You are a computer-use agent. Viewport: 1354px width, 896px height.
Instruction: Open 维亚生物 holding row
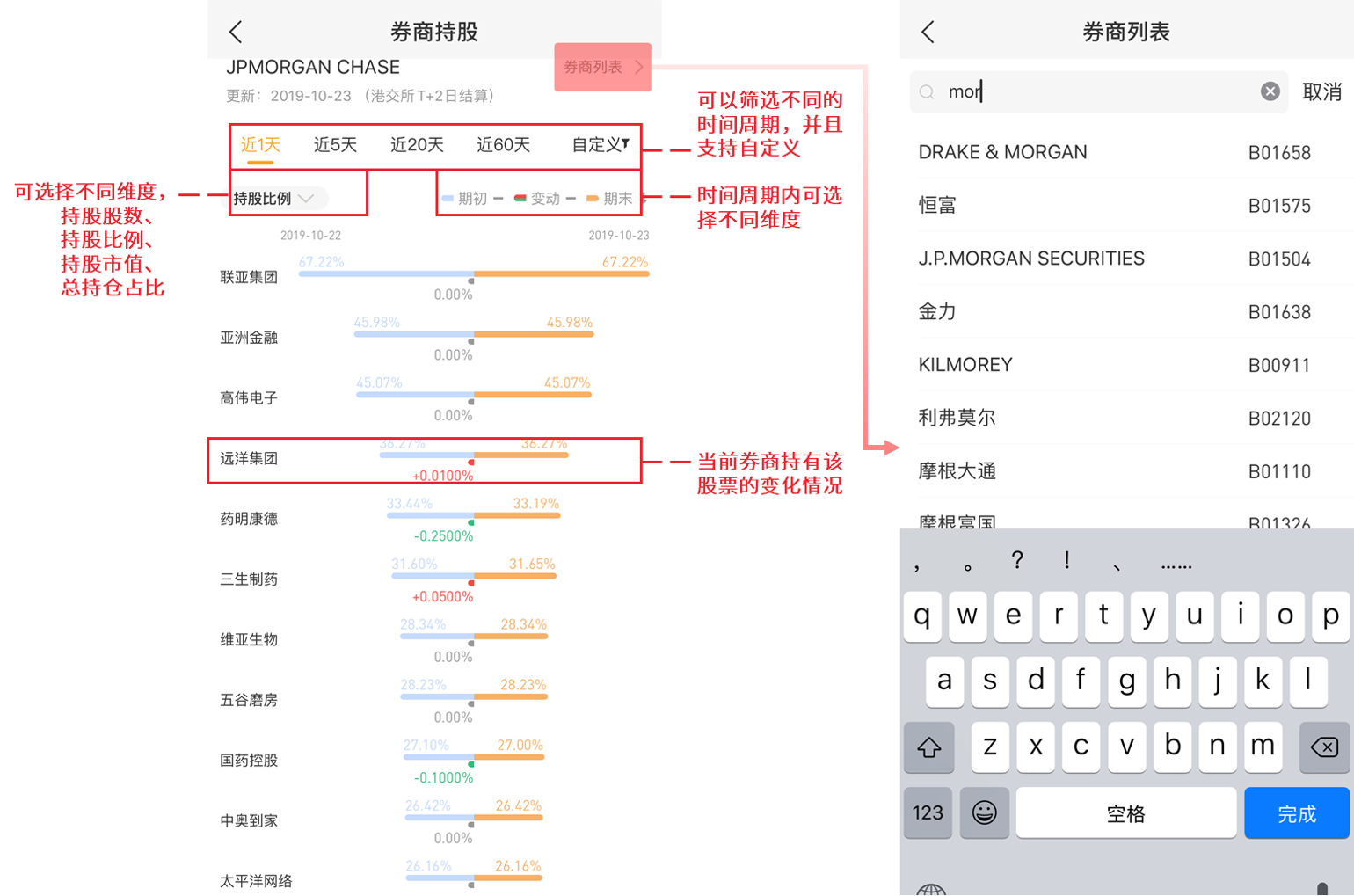(434, 640)
